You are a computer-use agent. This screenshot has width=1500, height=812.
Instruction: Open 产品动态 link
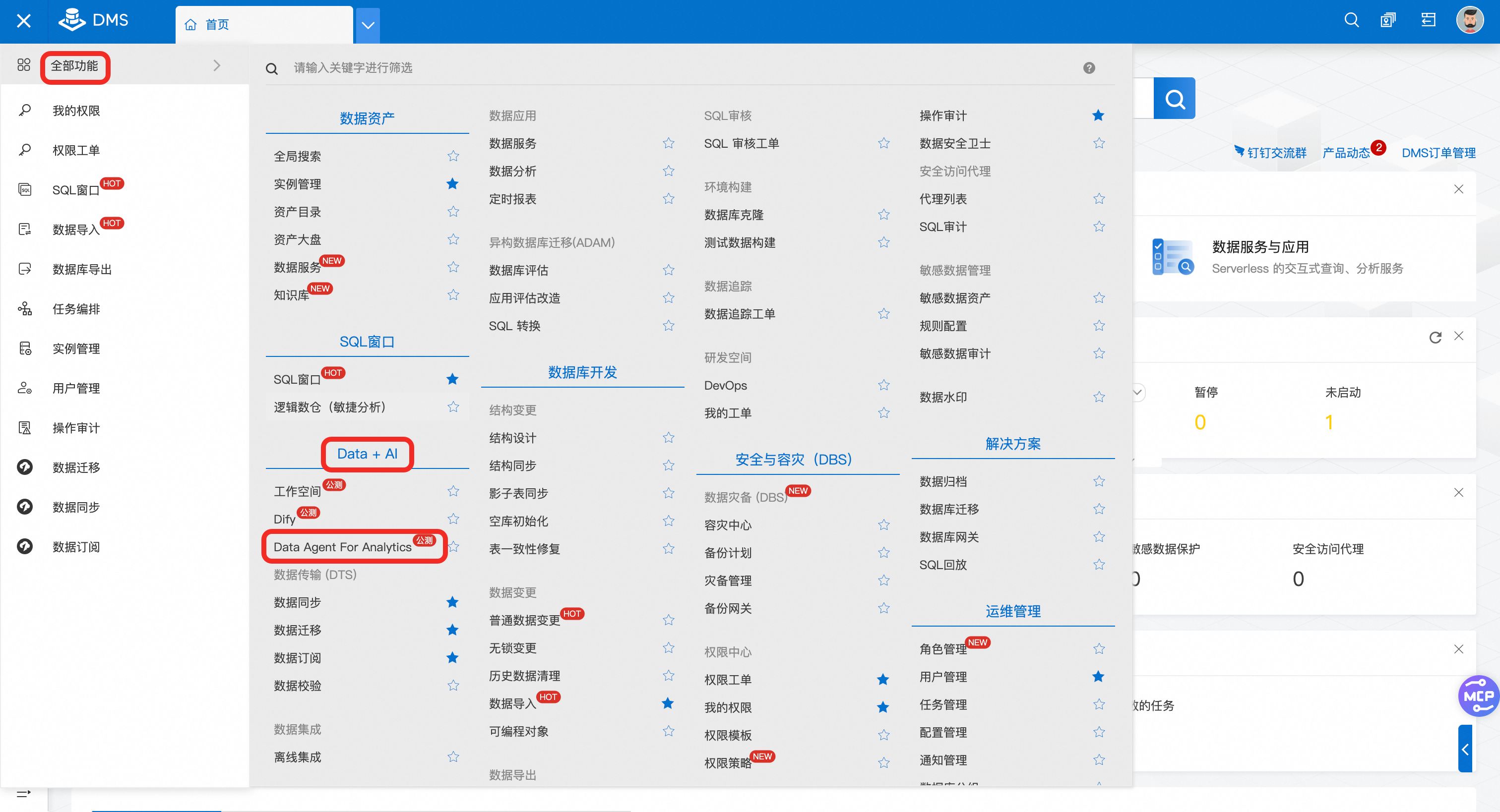tap(1346, 153)
